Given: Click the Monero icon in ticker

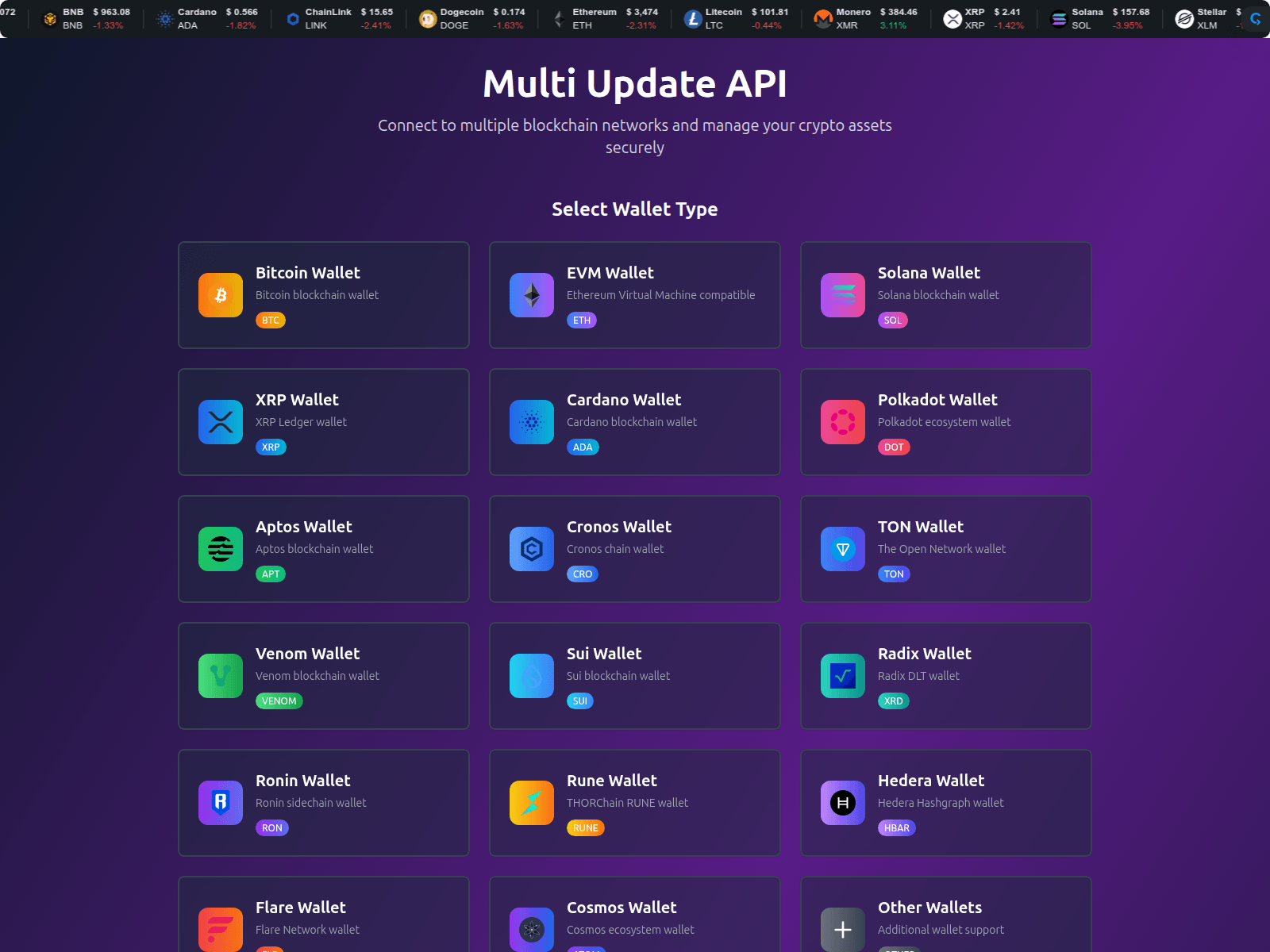Looking at the screenshot, I should [x=823, y=19].
